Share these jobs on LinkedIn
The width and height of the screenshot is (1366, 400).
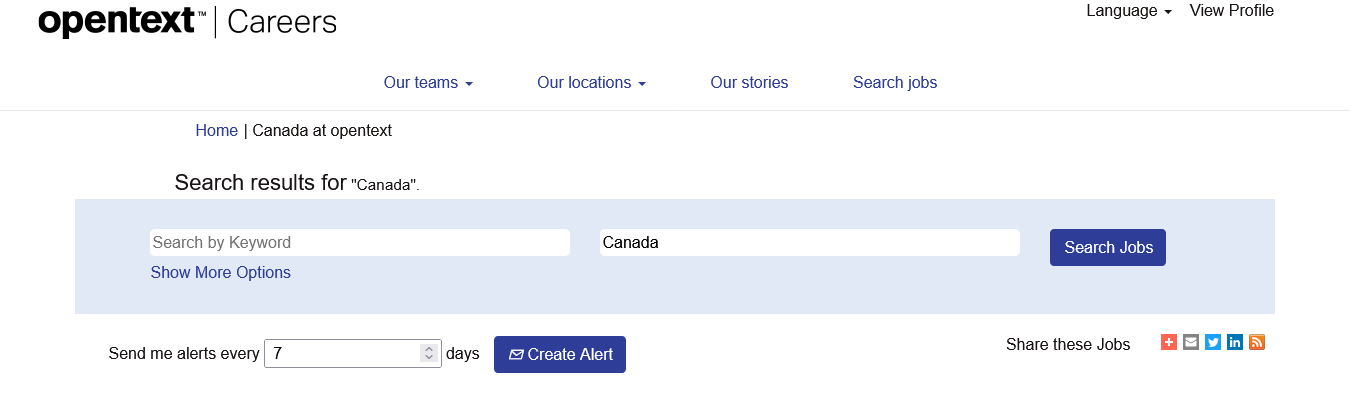tap(1235, 342)
